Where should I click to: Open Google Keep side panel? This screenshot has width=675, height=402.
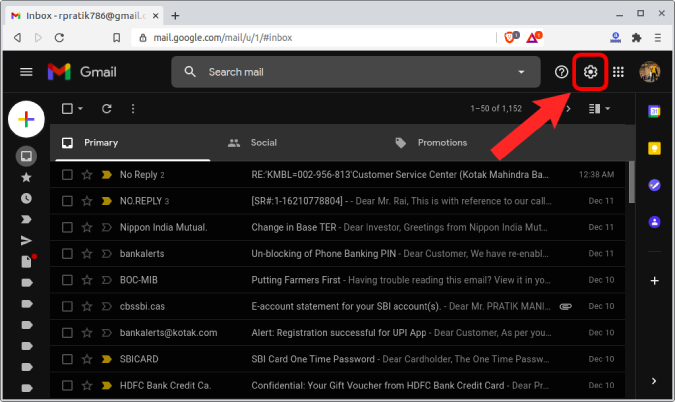[x=654, y=148]
